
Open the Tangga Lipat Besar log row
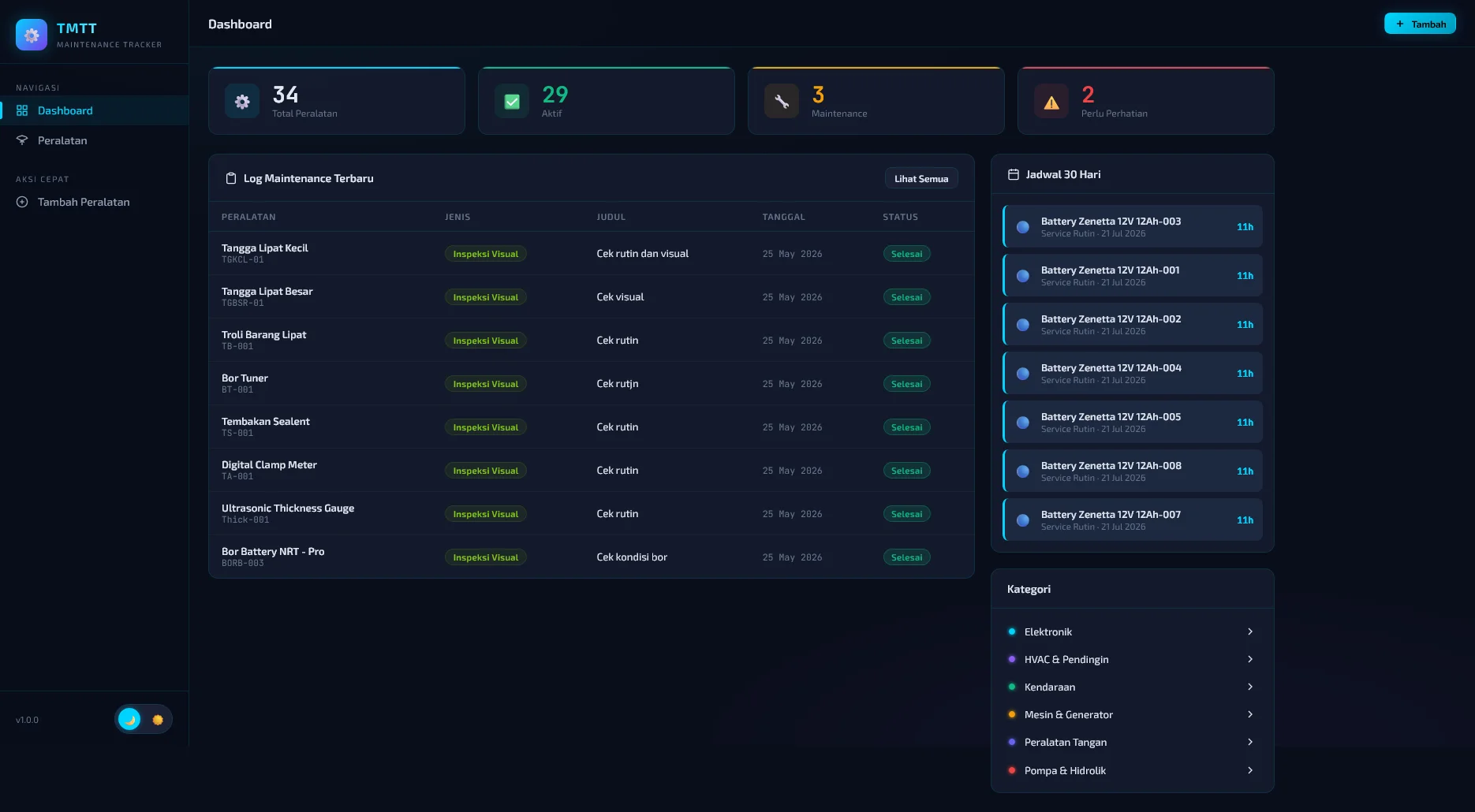pyautogui.click(x=592, y=296)
